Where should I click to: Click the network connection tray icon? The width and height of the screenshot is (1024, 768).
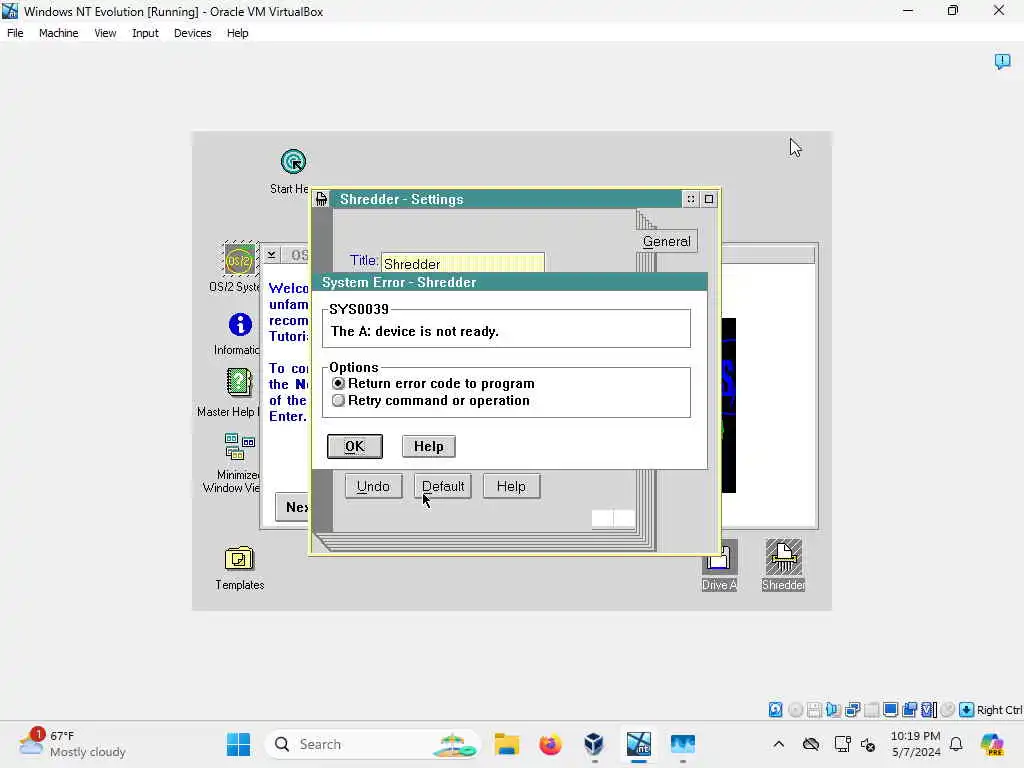click(x=842, y=744)
